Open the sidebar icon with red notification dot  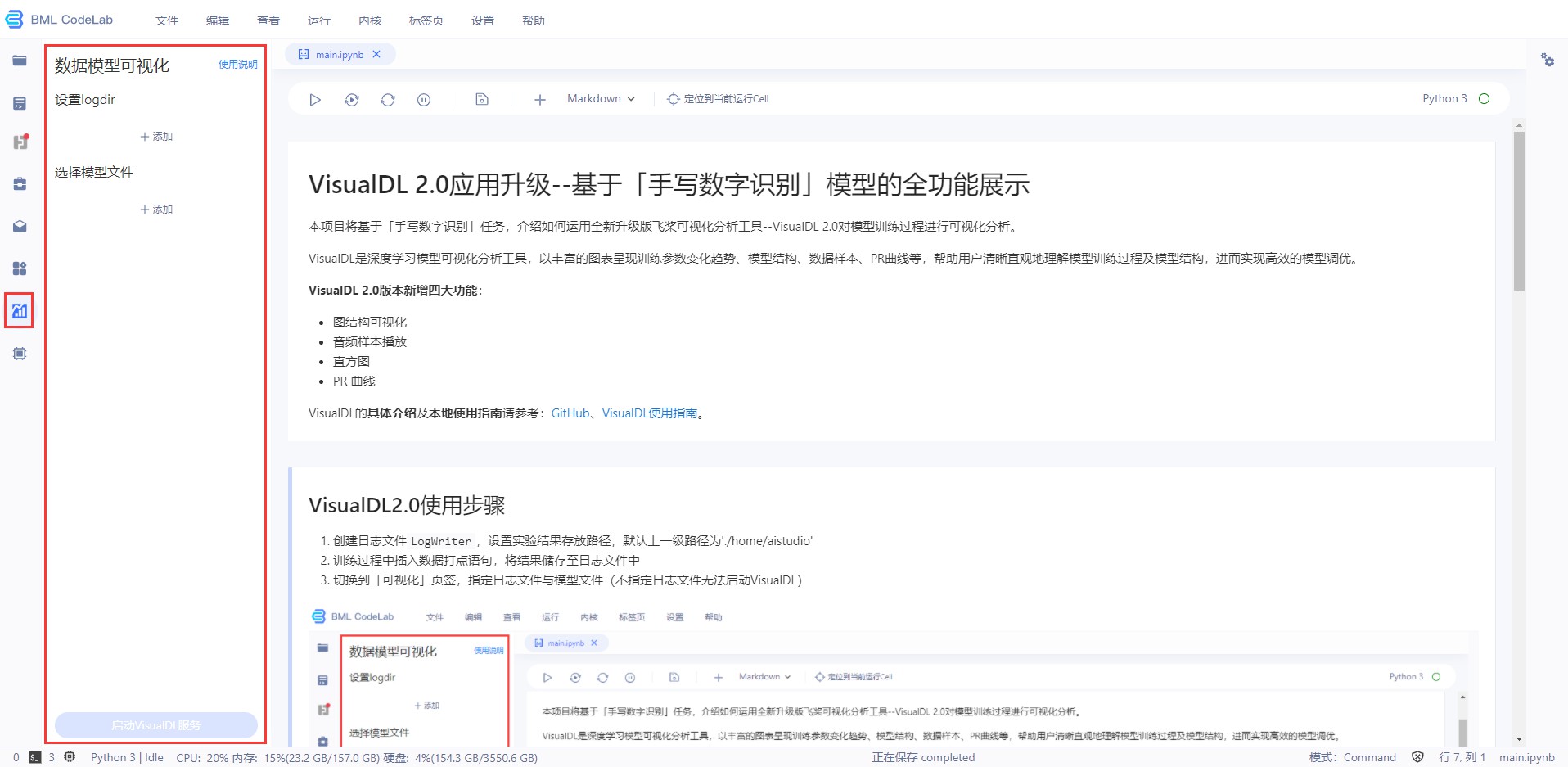(20, 142)
